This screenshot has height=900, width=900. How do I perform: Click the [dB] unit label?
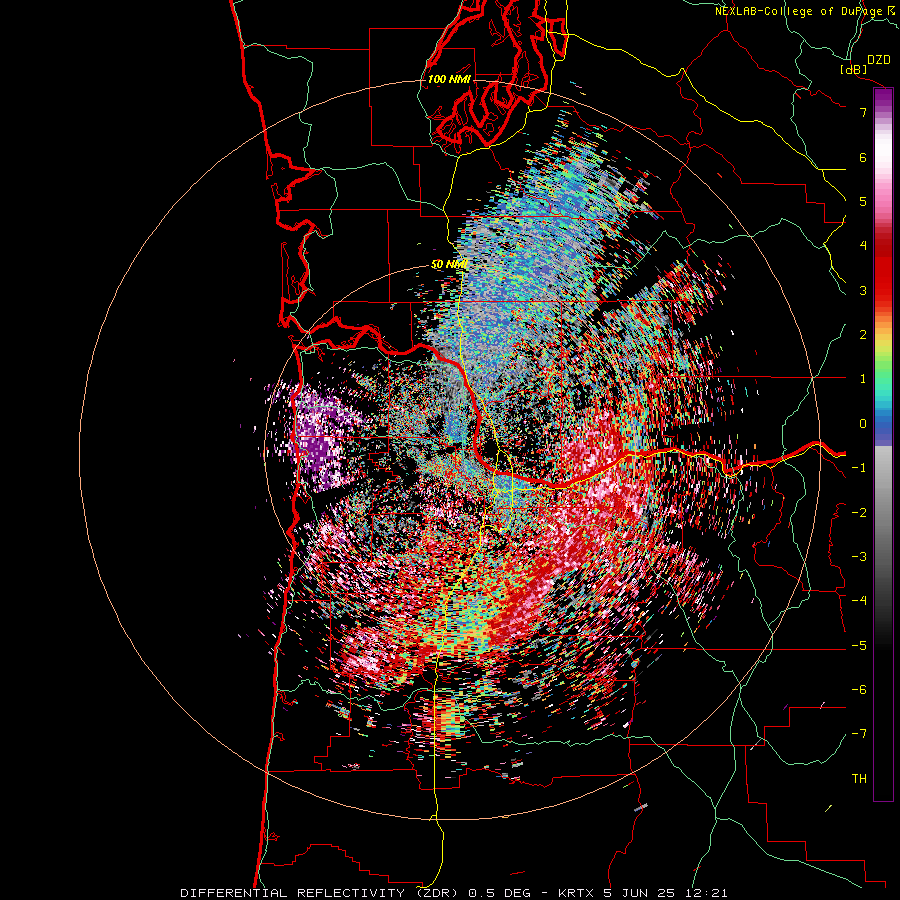pos(854,69)
